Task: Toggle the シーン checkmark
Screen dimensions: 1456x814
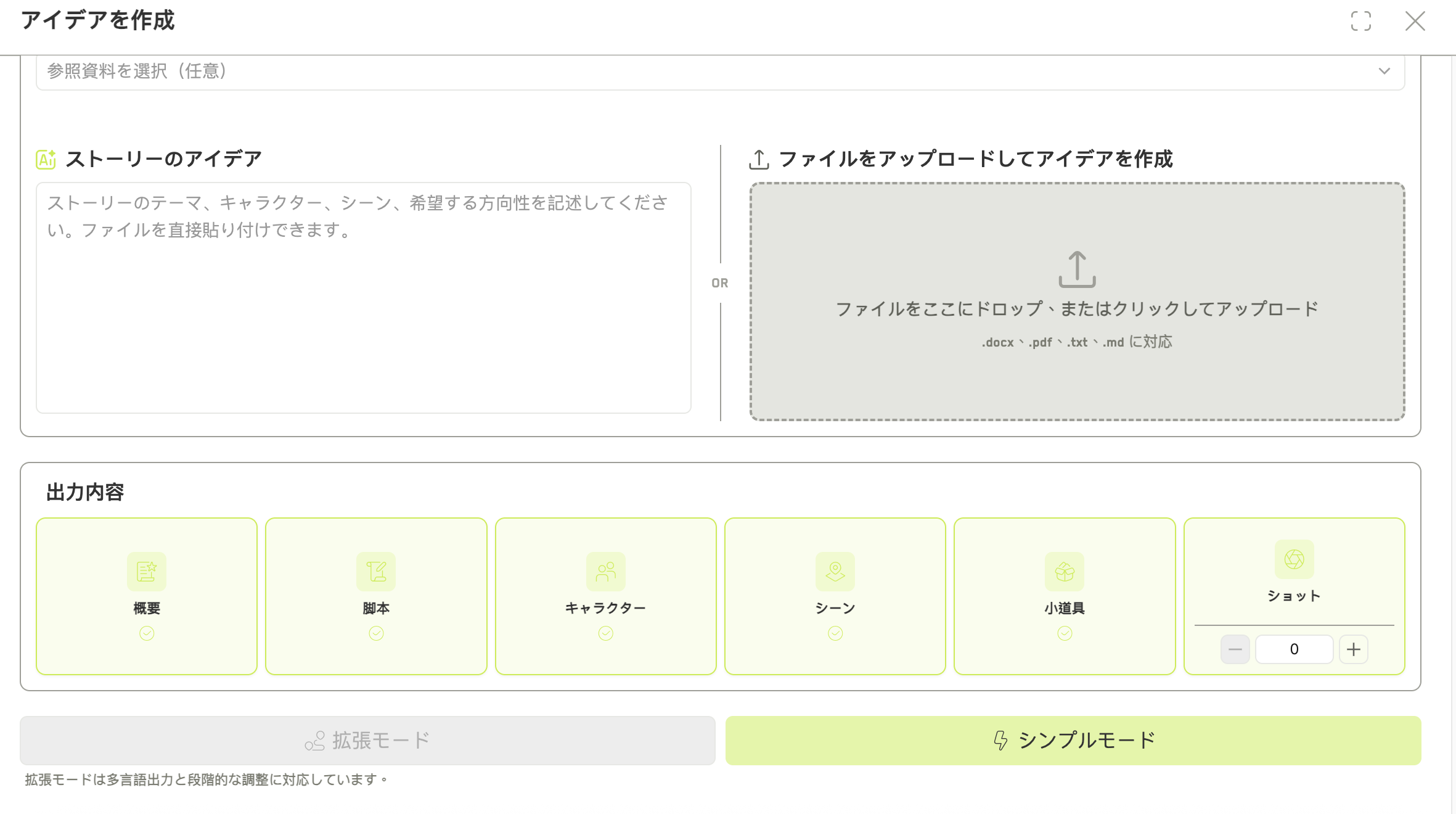Action: coord(835,633)
